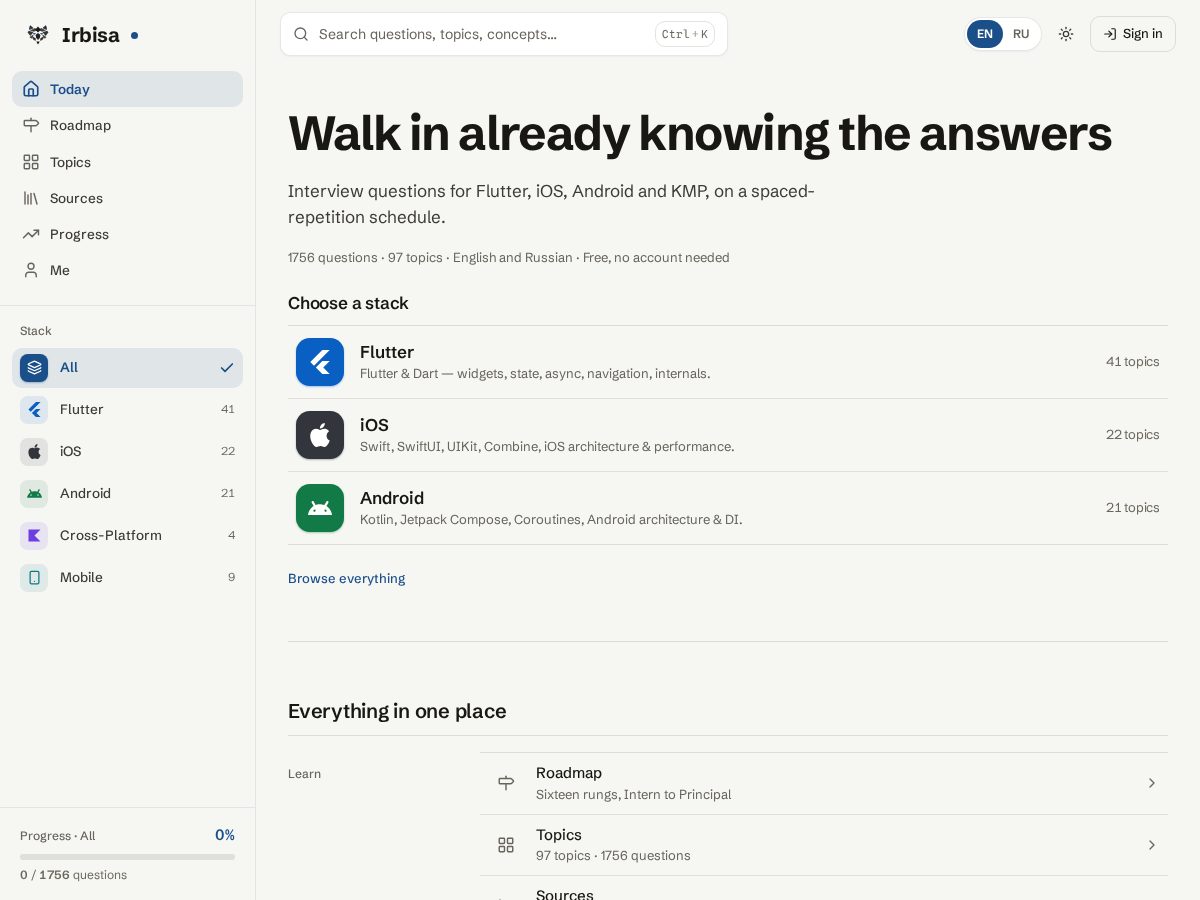The width and height of the screenshot is (1200, 900).
Task: Toggle the light/dark theme sun icon
Action: 1066,34
